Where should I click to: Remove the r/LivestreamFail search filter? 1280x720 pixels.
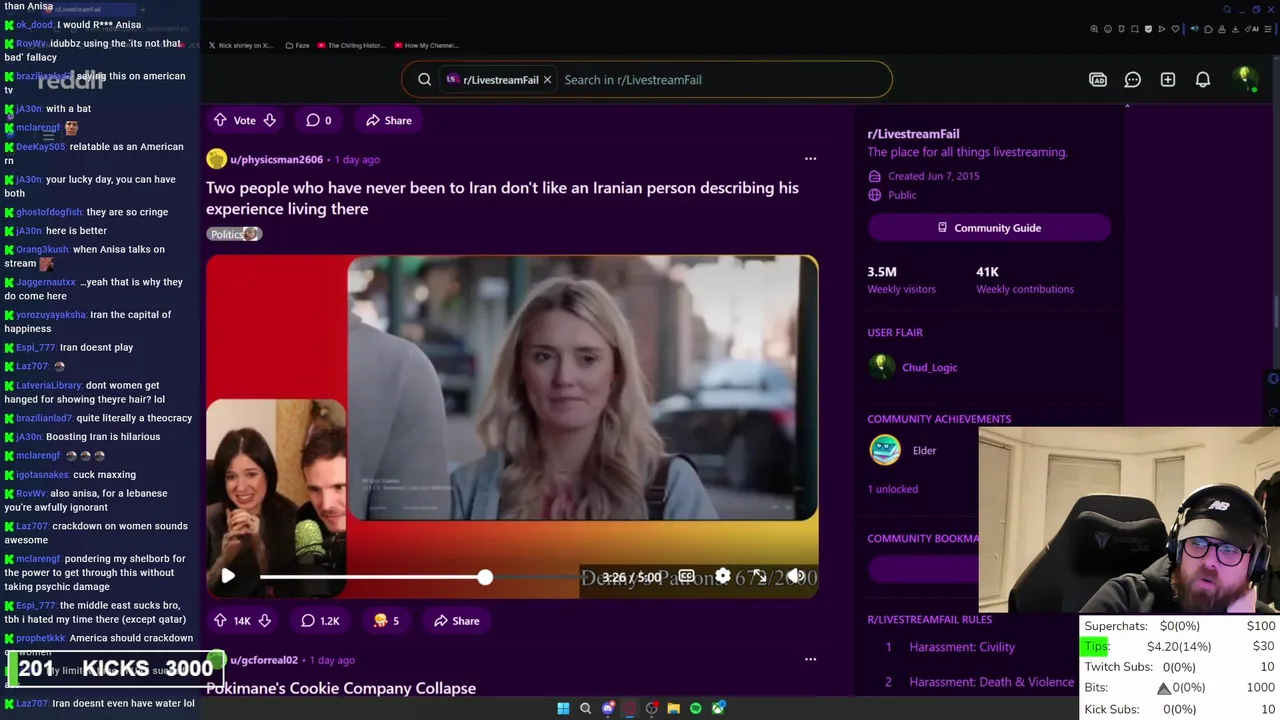click(547, 79)
